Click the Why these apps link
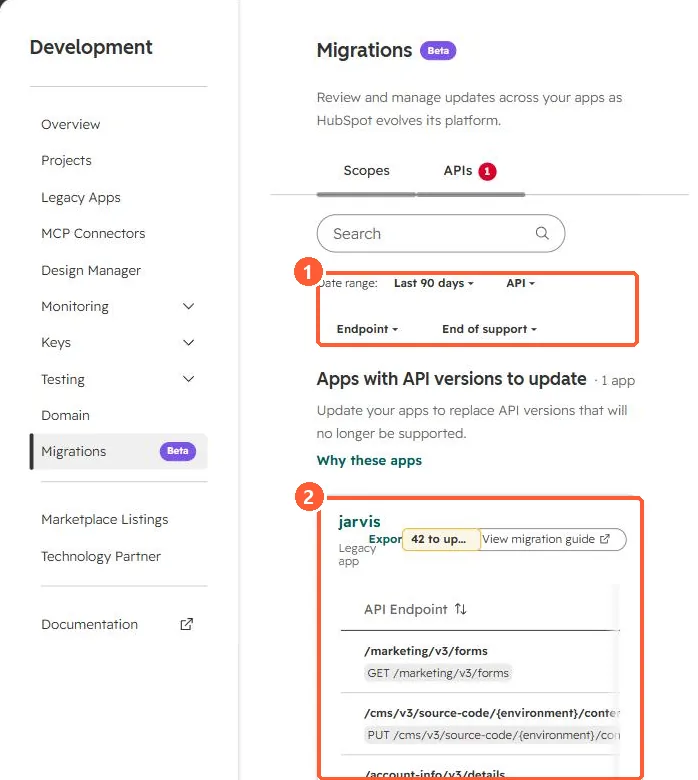Screen dimensions: 698x780 (x=369, y=460)
